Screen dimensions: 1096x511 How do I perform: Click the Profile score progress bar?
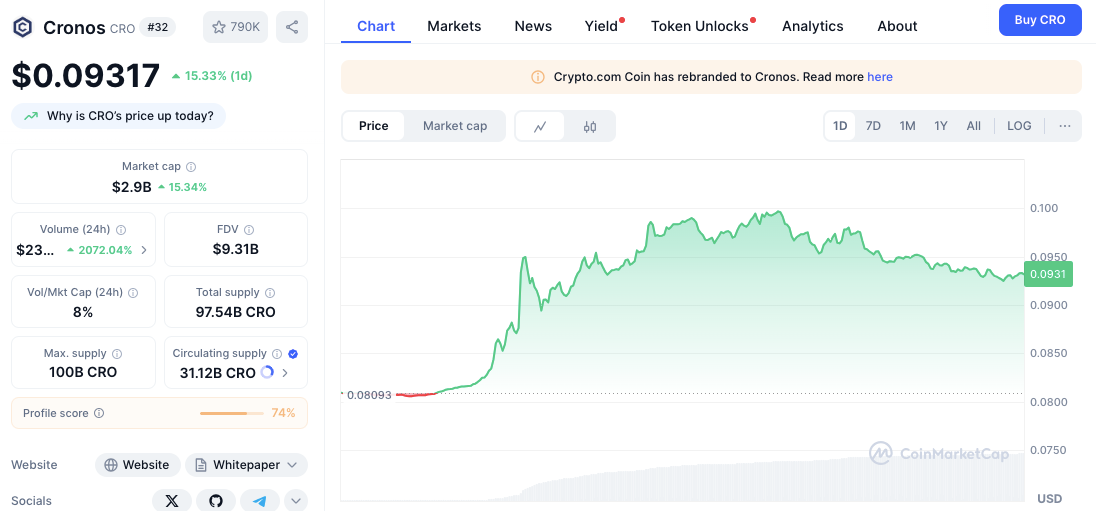(x=231, y=413)
